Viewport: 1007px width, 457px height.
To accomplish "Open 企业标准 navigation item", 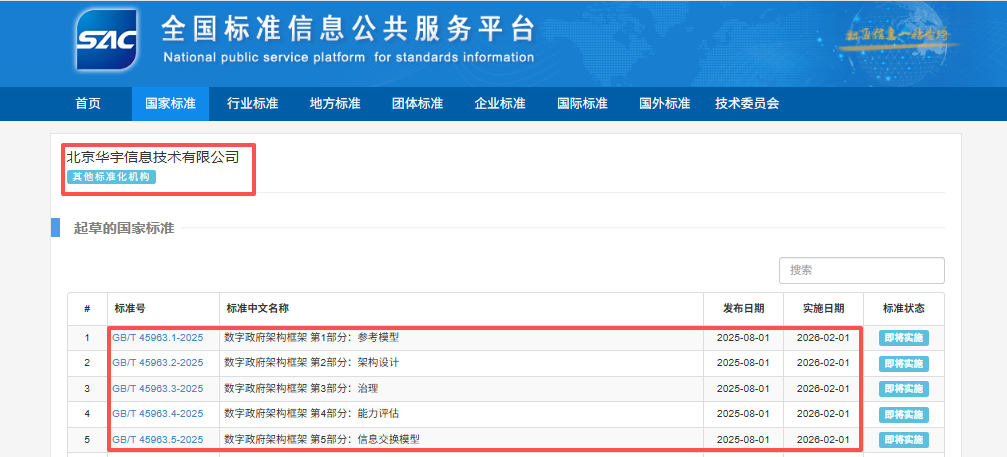I will 499,104.
